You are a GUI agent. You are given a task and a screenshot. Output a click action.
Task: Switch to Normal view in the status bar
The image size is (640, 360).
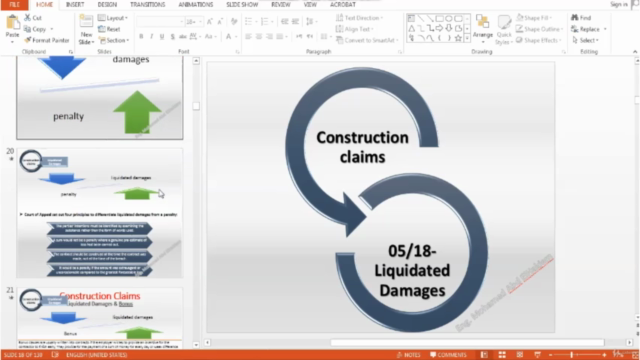click(484, 355)
